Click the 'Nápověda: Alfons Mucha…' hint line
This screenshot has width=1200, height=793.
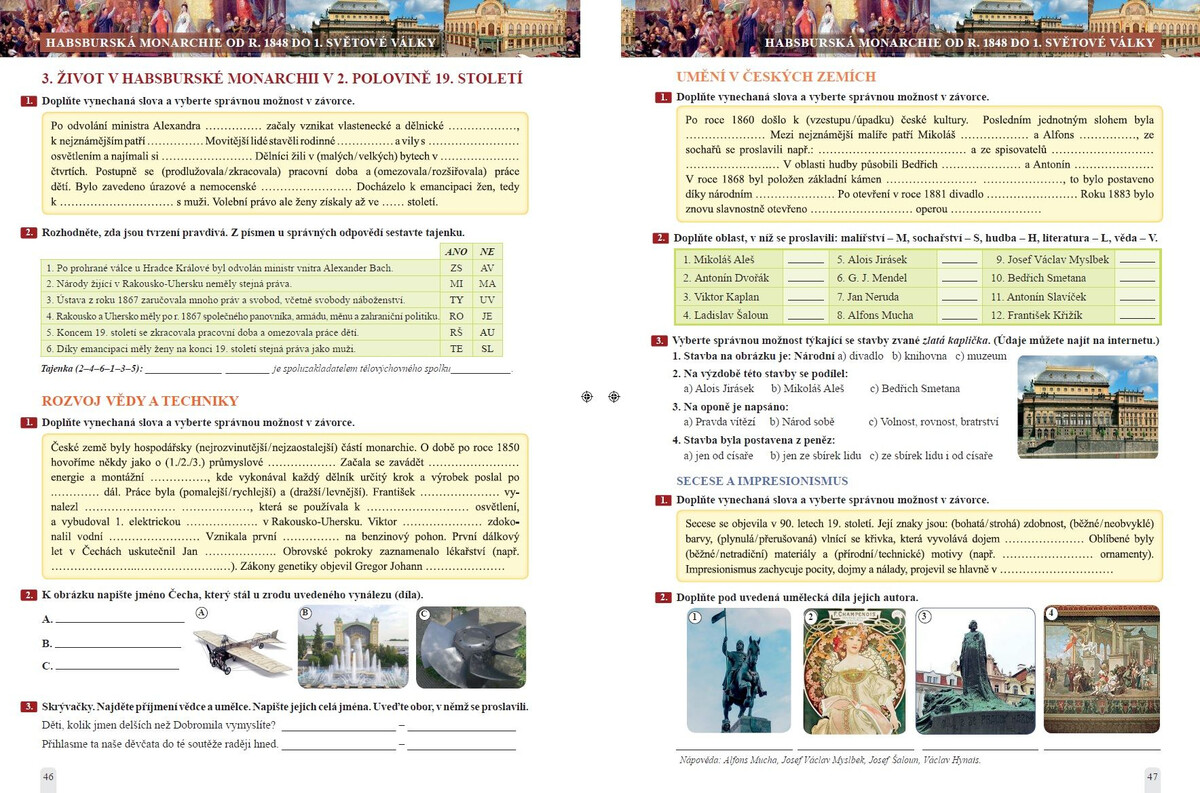click(830, 760)
